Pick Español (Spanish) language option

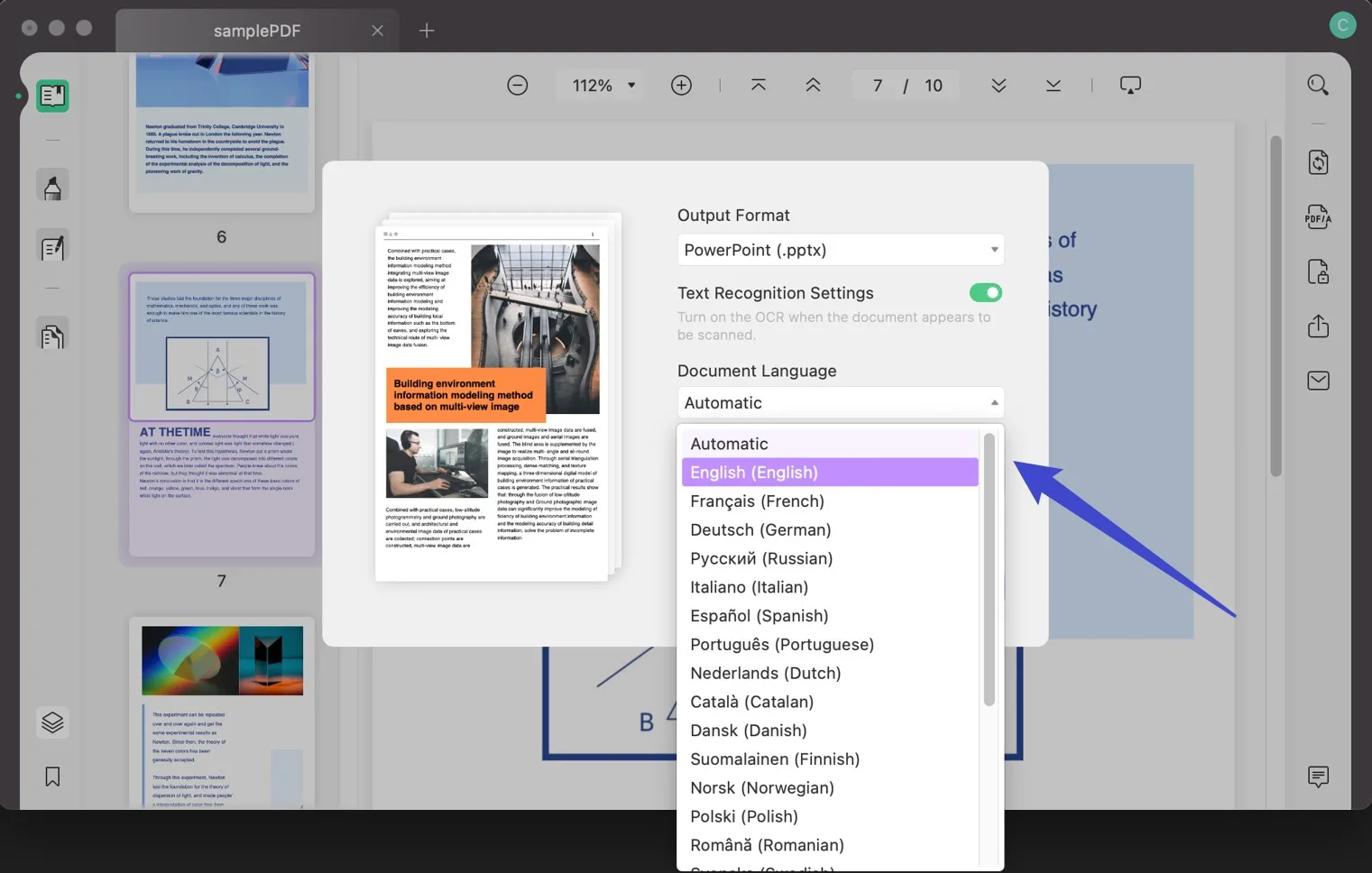click(x=759, y=616)
